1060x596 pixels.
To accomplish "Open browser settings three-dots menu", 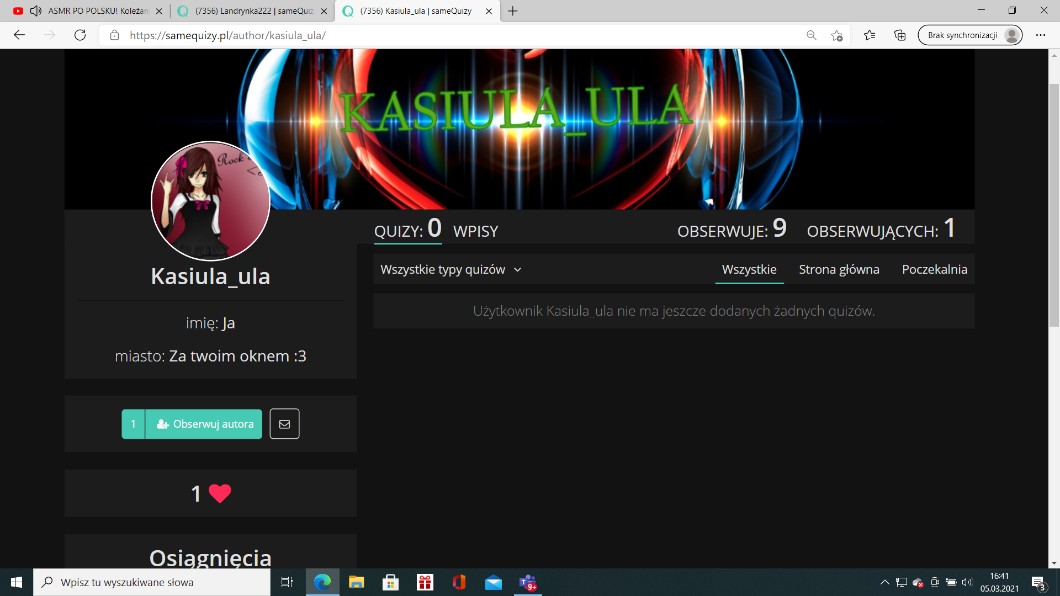I will pos(1040,35).
